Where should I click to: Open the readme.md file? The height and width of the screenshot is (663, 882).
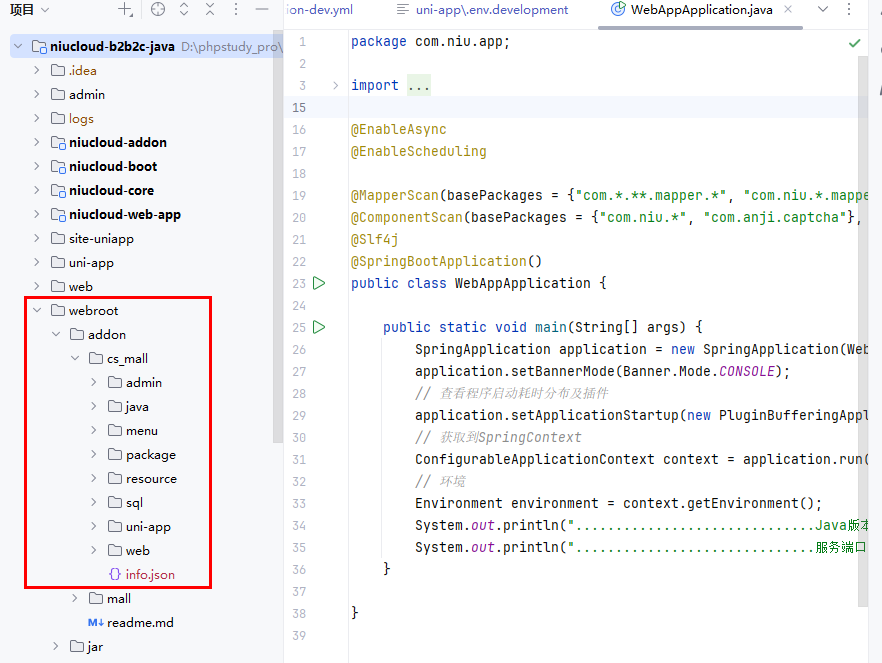click(x=139, y=622)
